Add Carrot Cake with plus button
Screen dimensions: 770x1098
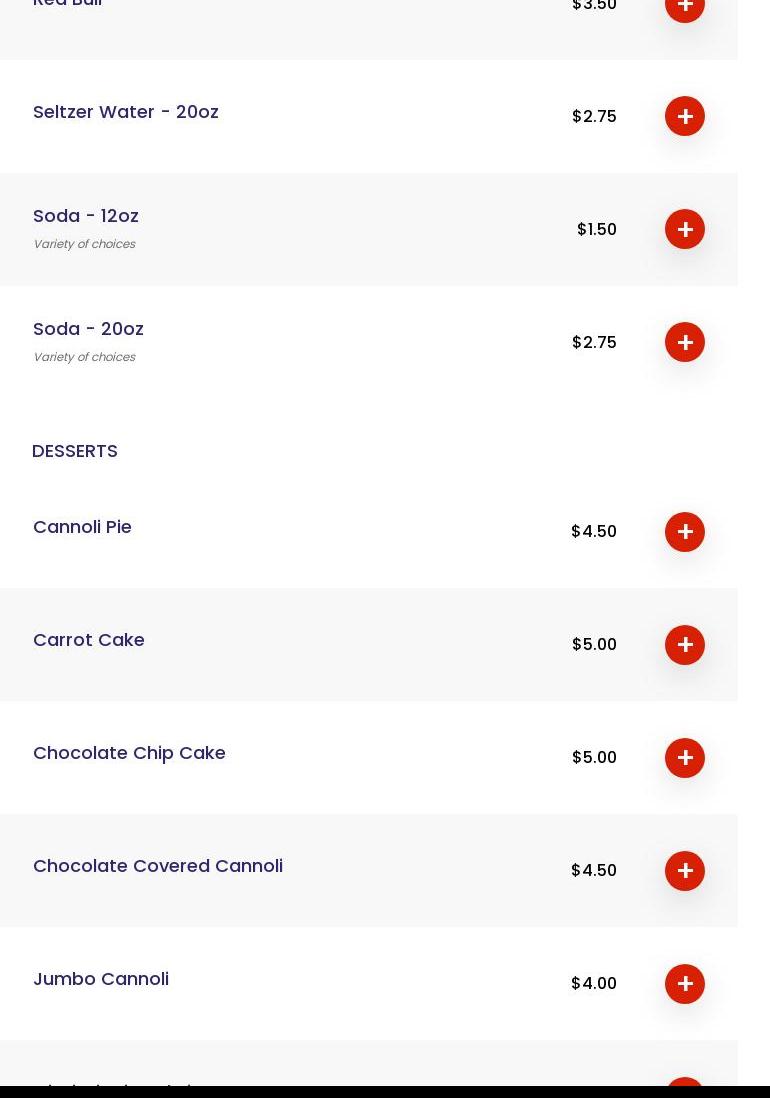pos(685,644)
